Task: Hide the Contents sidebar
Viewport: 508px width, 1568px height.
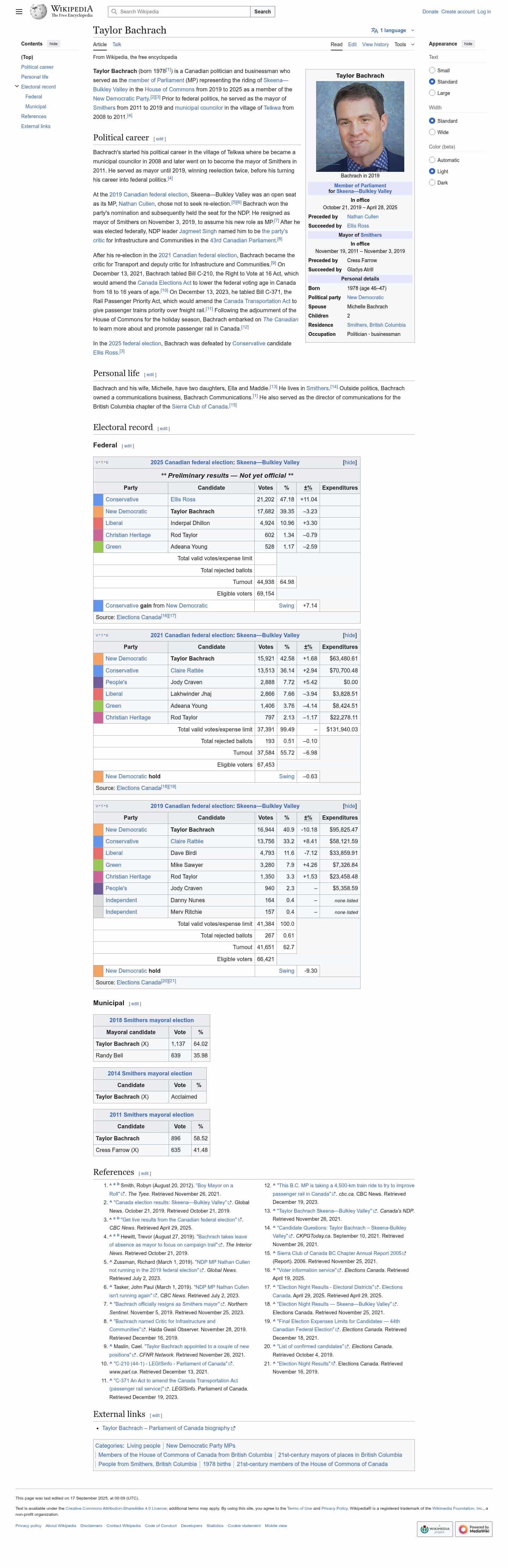Action: pyautogui.click(x=54, y=44)
